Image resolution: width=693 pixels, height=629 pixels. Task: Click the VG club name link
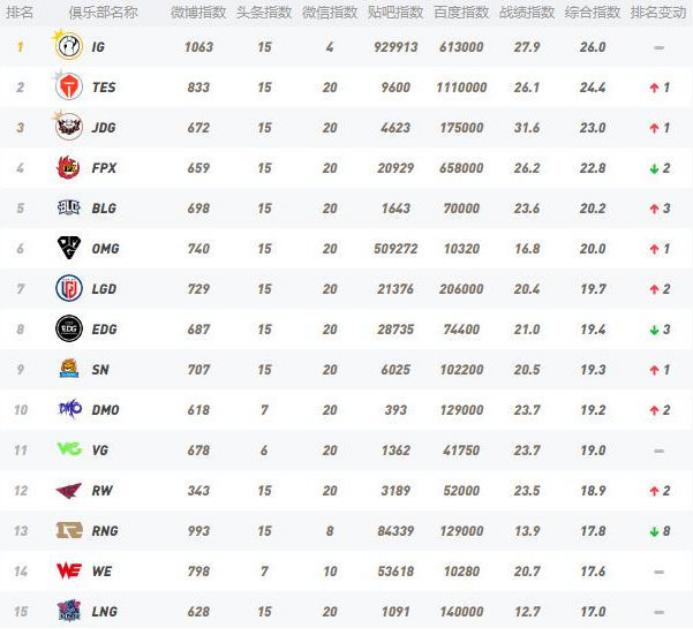pos(100,451)
